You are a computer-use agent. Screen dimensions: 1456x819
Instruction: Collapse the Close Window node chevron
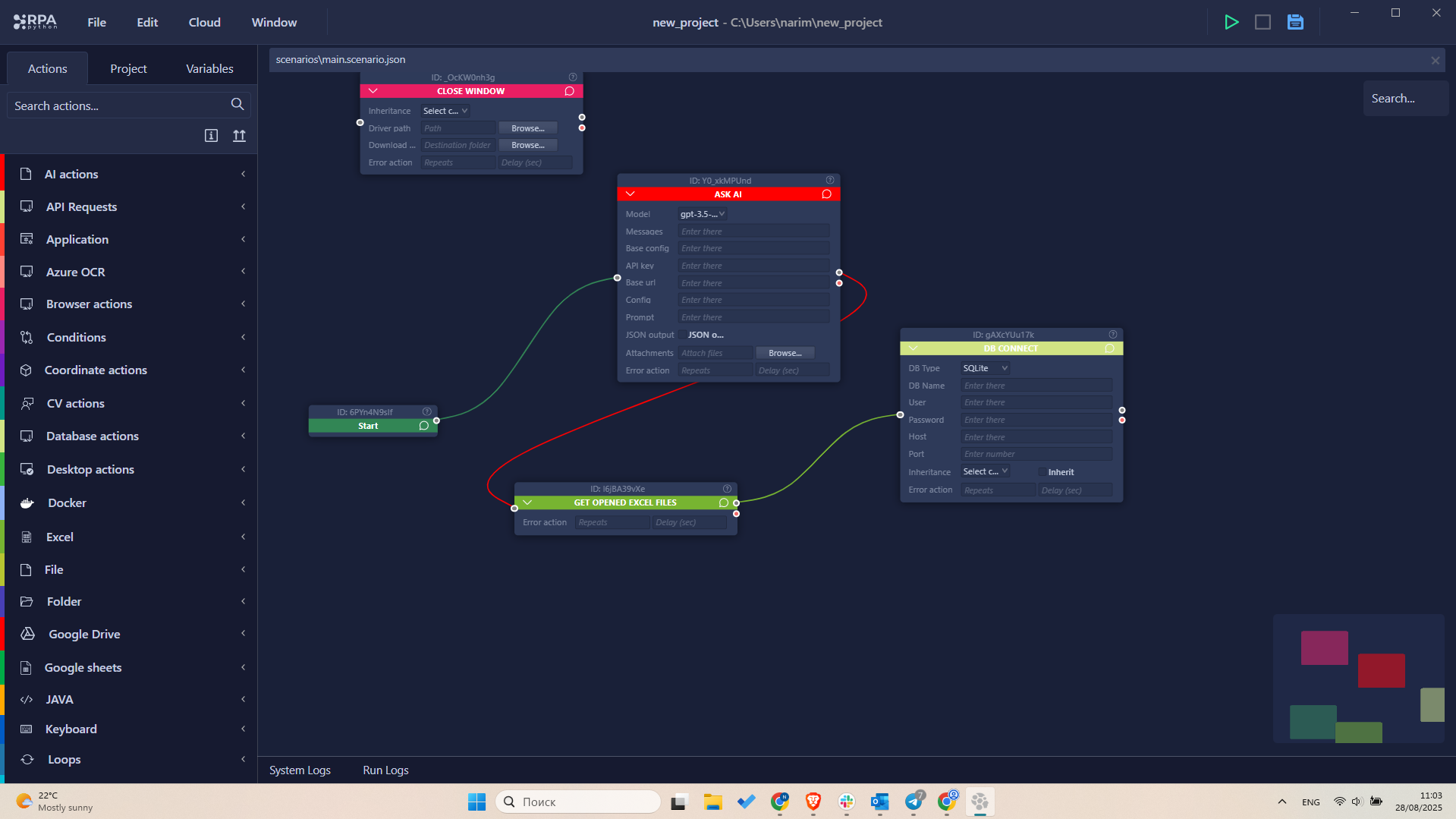point(373,91)
